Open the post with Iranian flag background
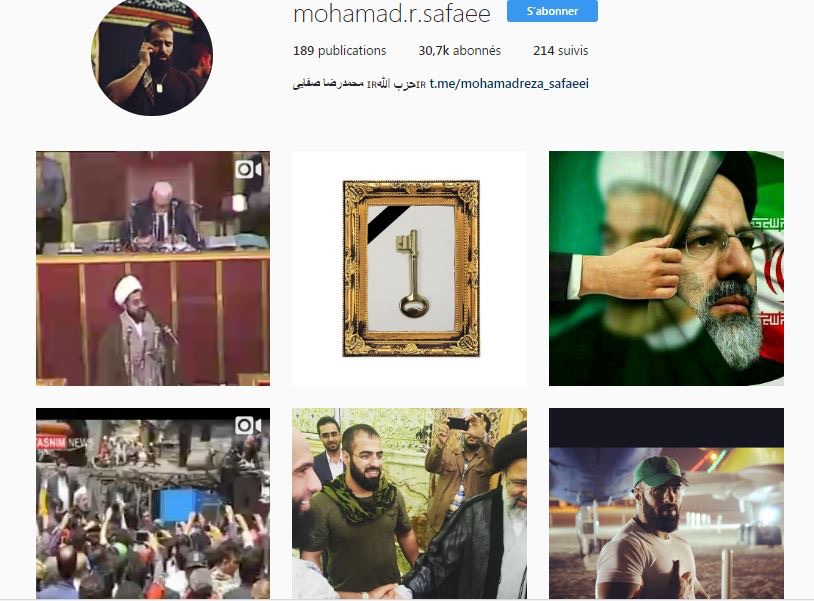The height and width of the screenshot is (601, 814). tap(667, 268)
